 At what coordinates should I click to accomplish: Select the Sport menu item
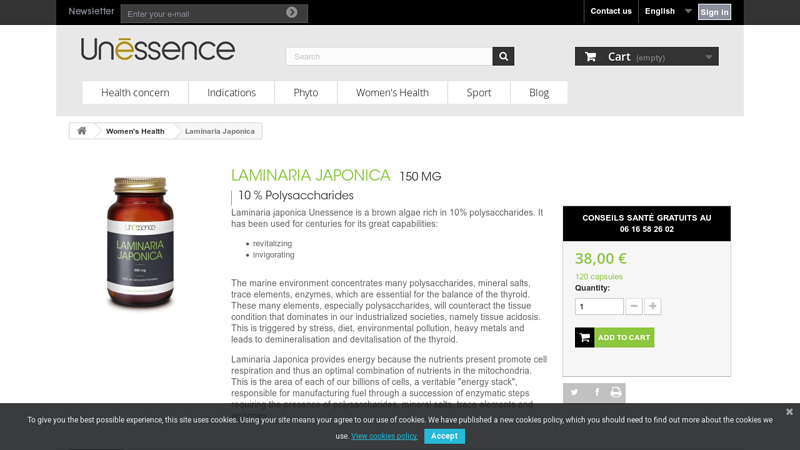click(479, 93)
